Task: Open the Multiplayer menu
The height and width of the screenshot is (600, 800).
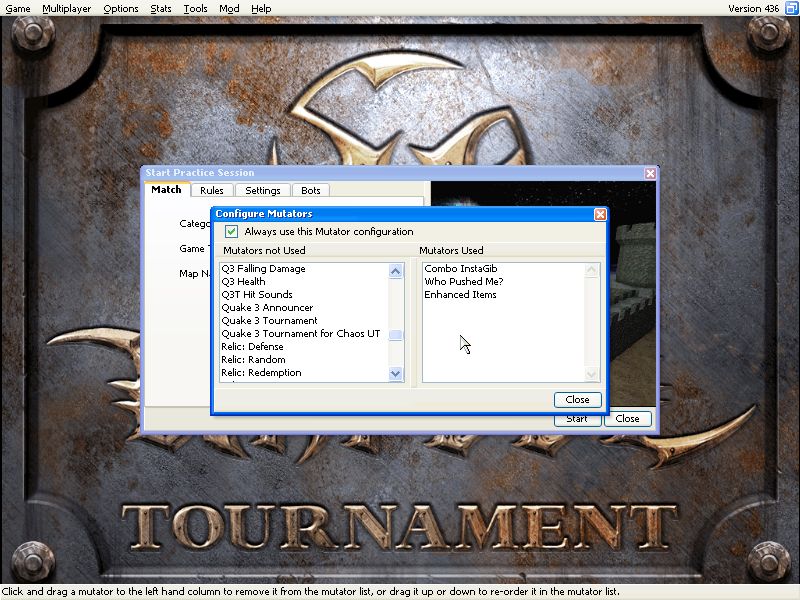Action: coord(66,8)
